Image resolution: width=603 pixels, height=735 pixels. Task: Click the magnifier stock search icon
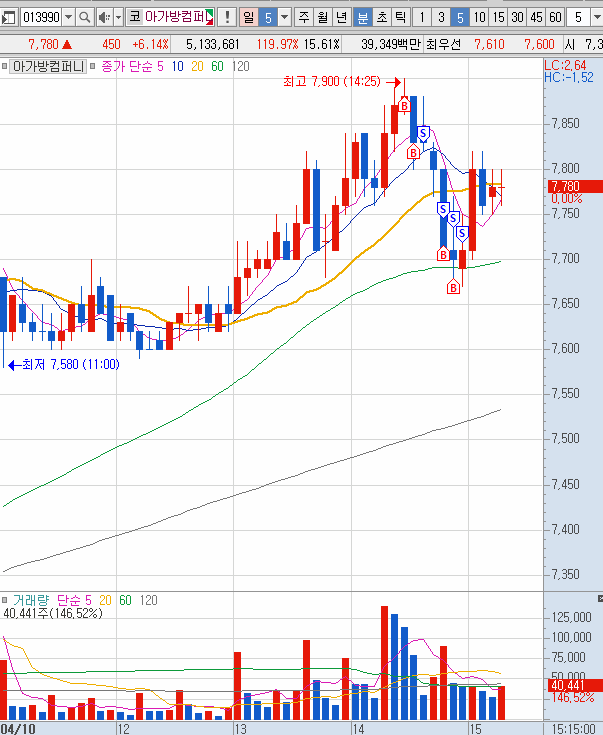coord(84,17)
